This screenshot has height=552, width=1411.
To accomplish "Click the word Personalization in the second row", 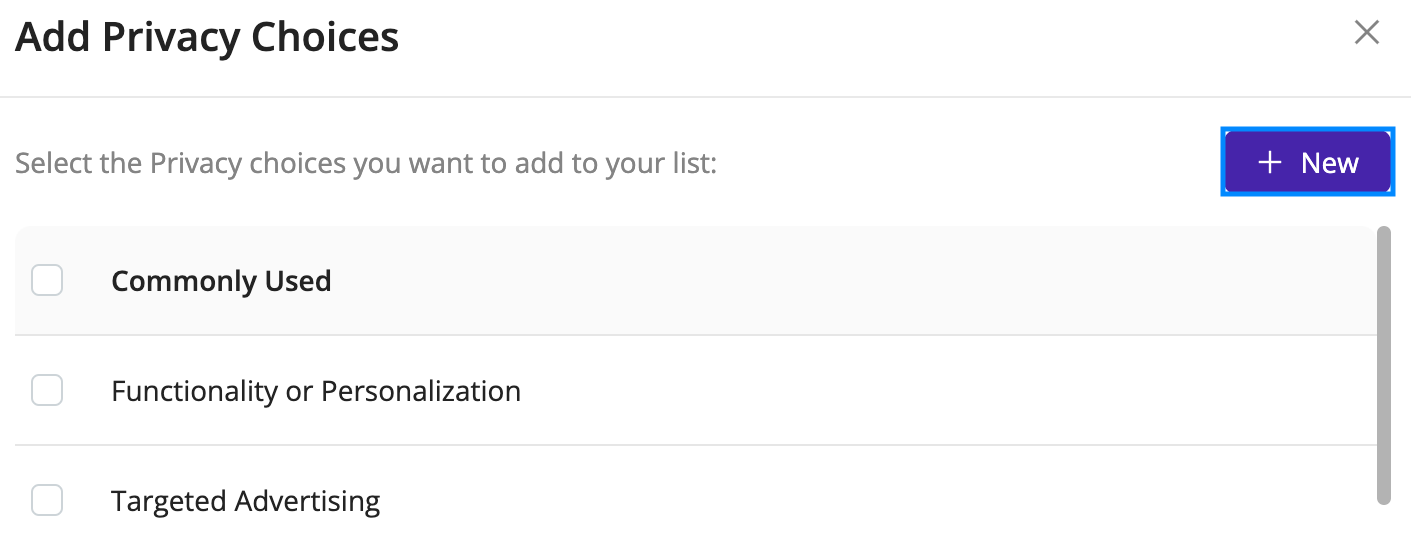I will (x=420, y=391).
